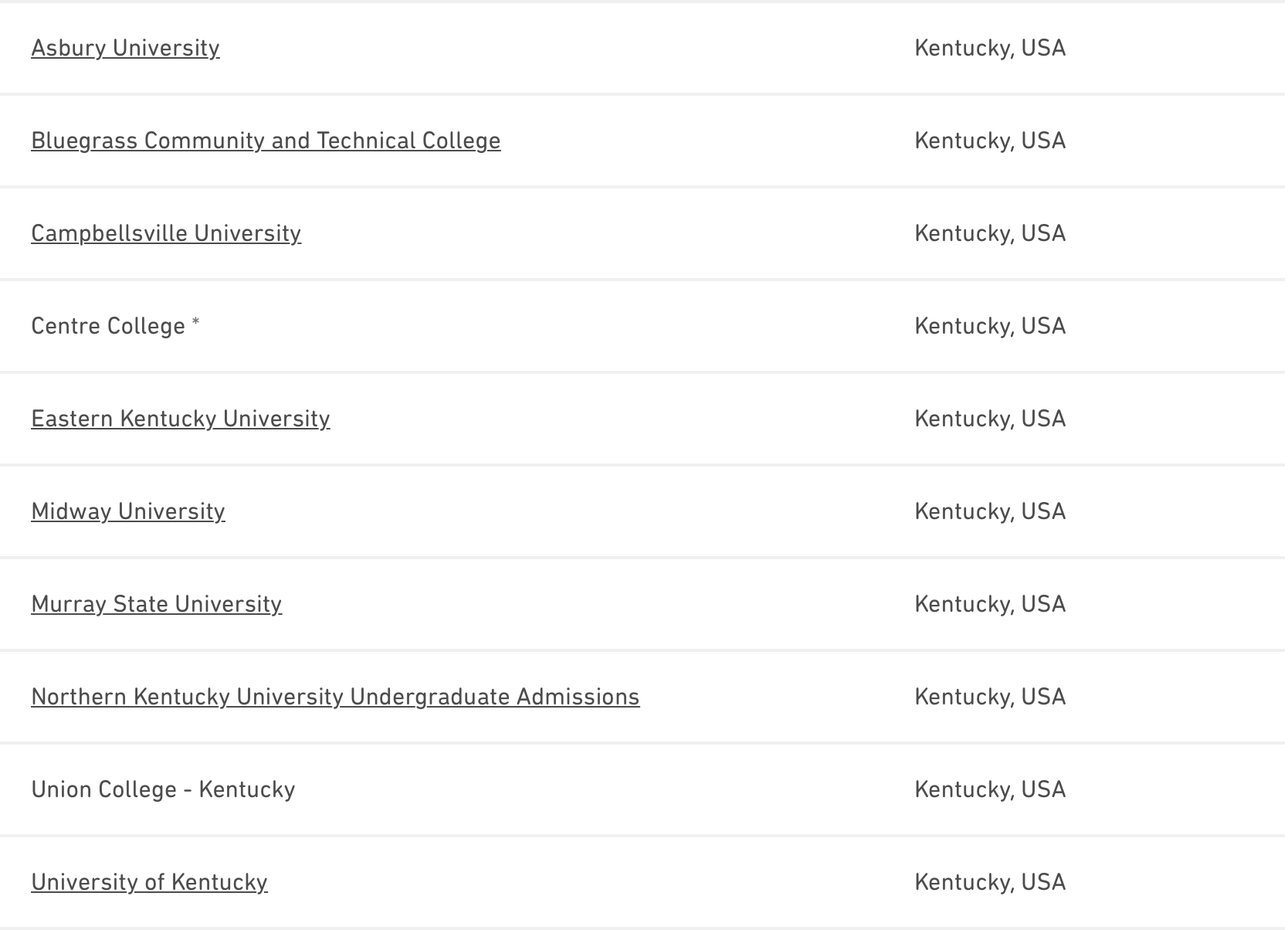The width and height of the screenshot is (1288, 930).
Task: Click the location in the Campbellsville University row
Action: 990,233
